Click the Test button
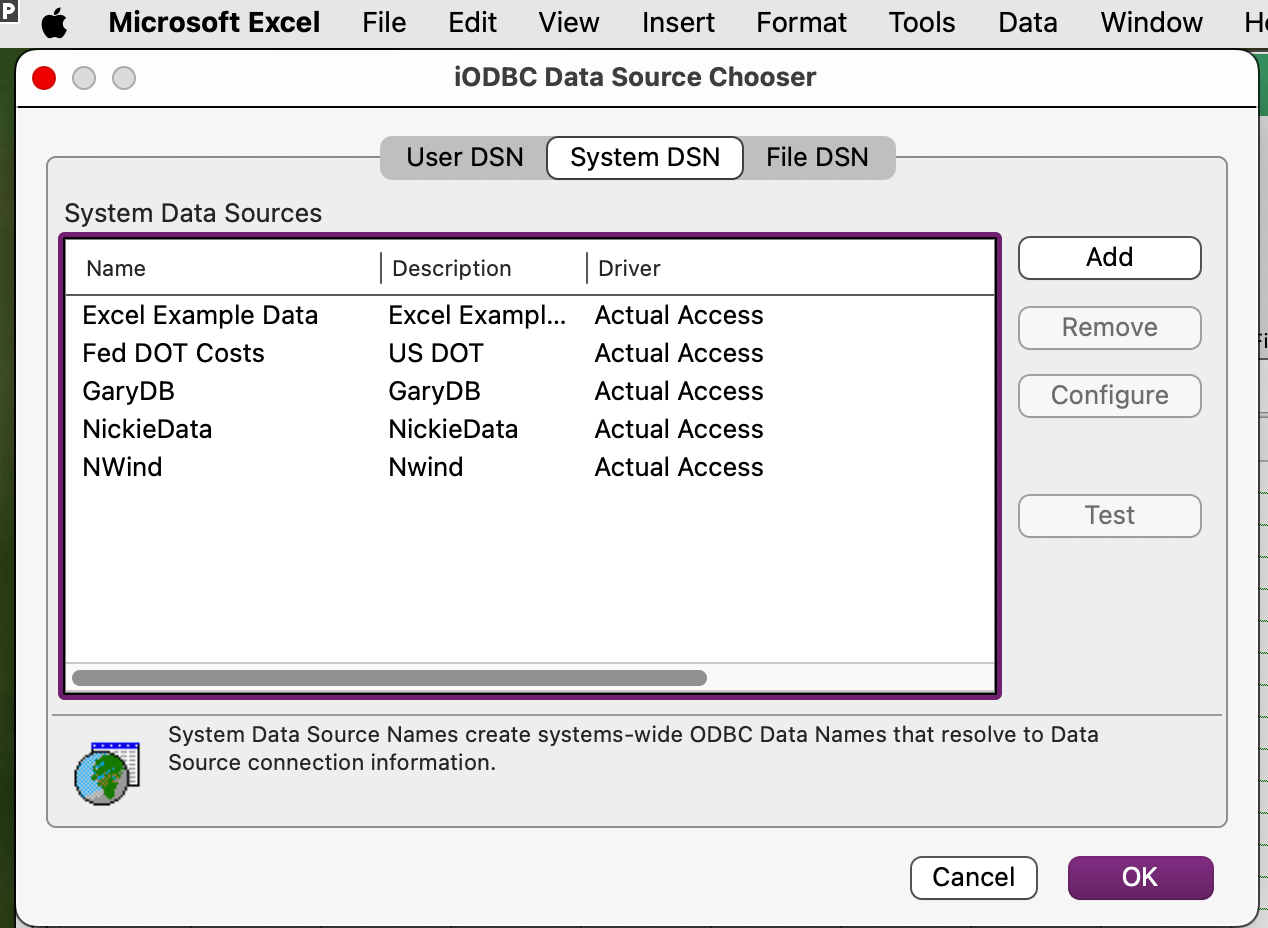 tap(1109, 516)
